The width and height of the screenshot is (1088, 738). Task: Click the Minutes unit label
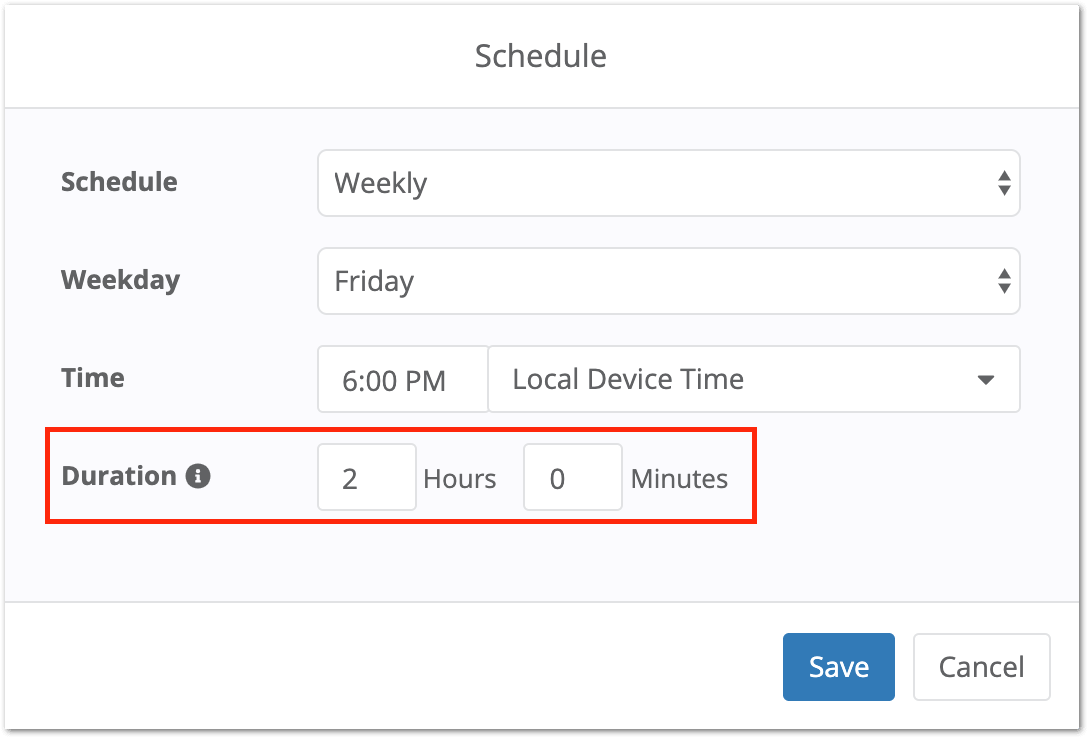[679, 479]
